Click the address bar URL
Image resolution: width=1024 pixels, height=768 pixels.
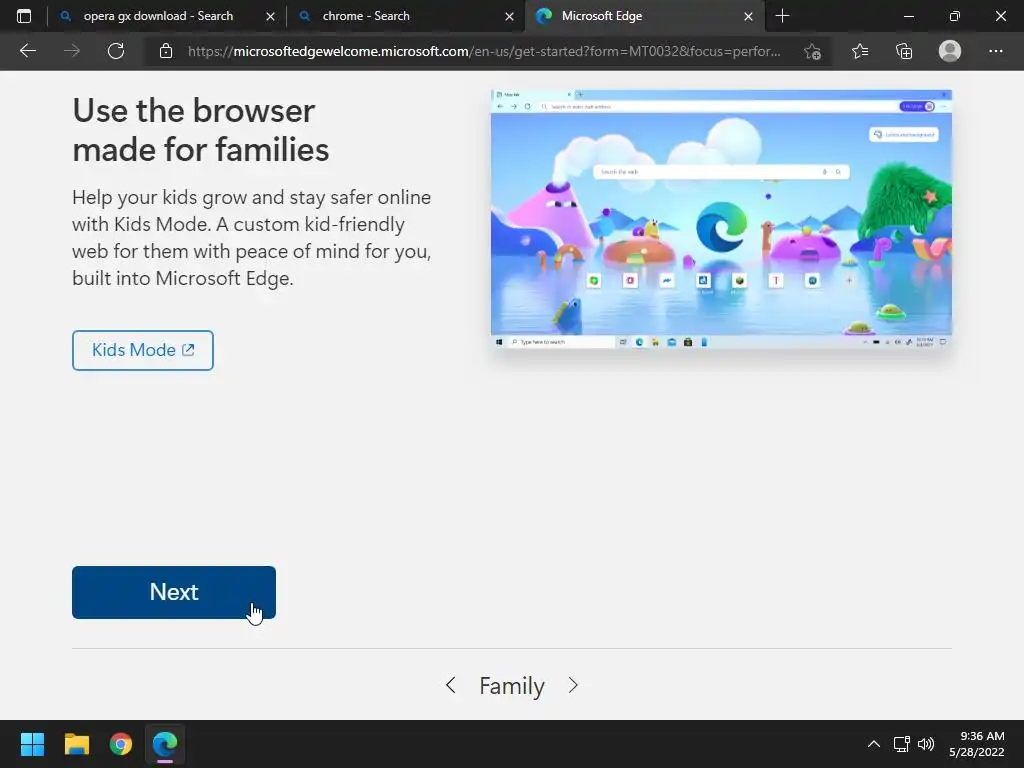[x=484, y=51]
